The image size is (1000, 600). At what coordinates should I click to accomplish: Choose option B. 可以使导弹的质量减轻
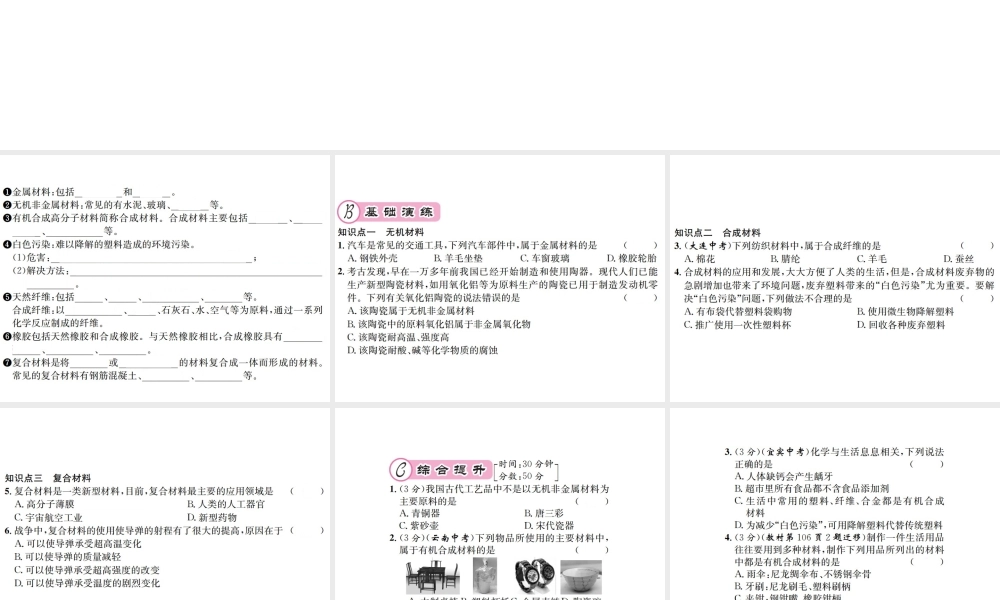[68, 557]
